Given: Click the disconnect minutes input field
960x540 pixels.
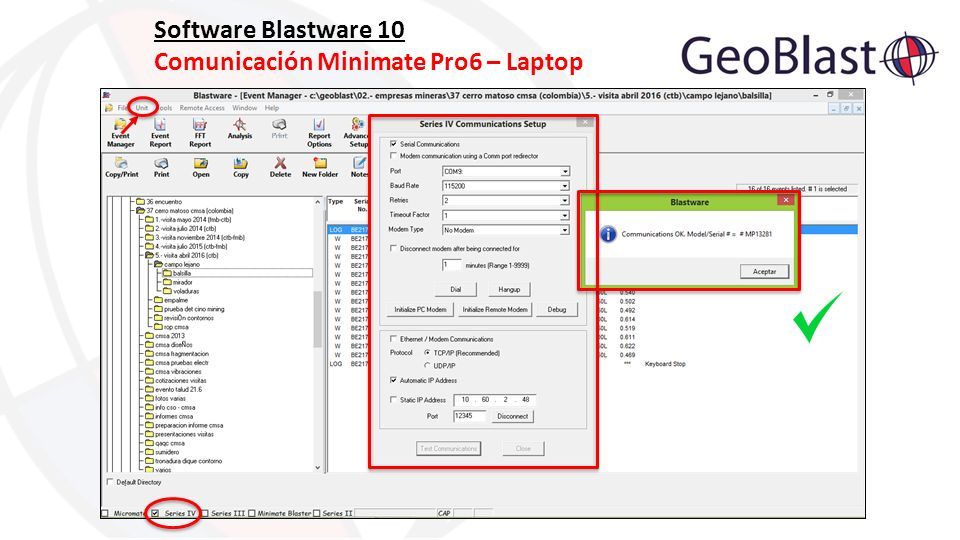Looking at the screenshot, I should (452, 265).
